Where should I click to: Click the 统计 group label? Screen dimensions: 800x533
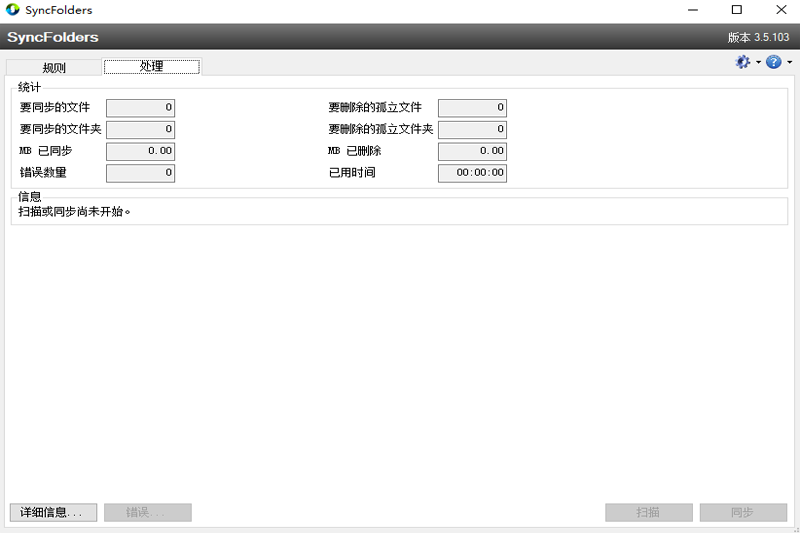[29, 87]
